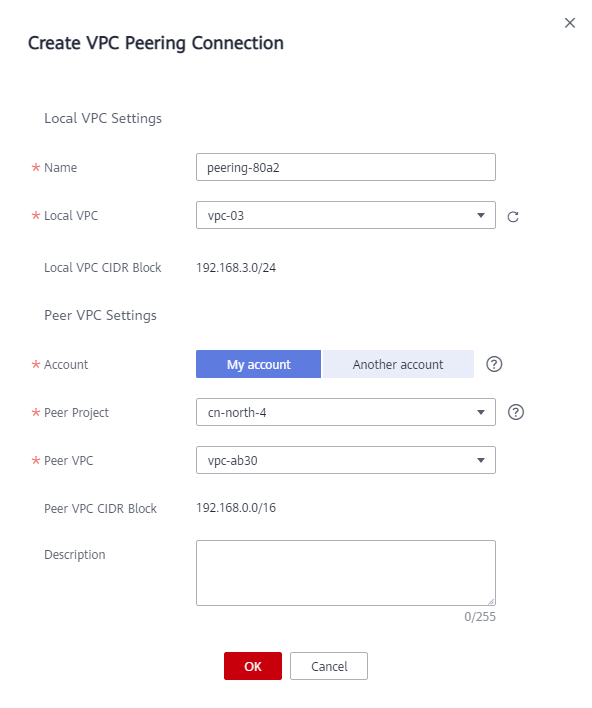
Task: Open help icon beside Peer Project
Action: 516,412
